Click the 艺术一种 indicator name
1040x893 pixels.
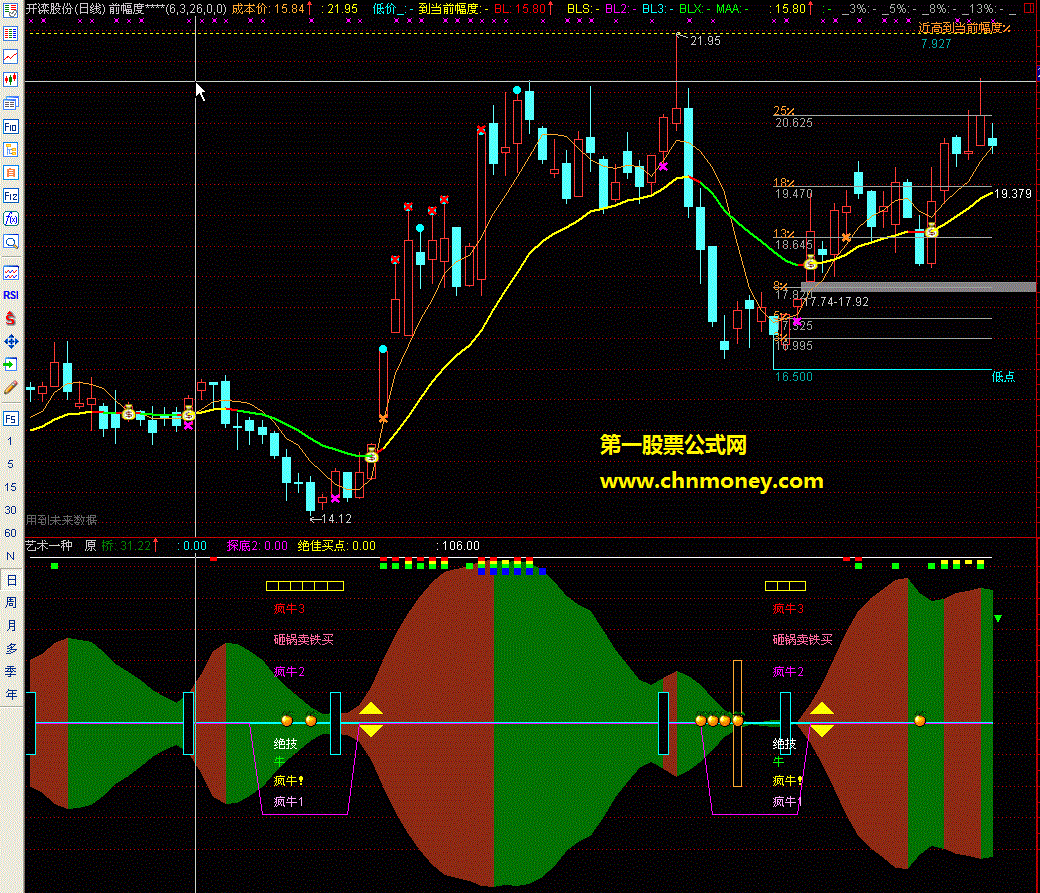pyautogui.click(x=49, y=545)
